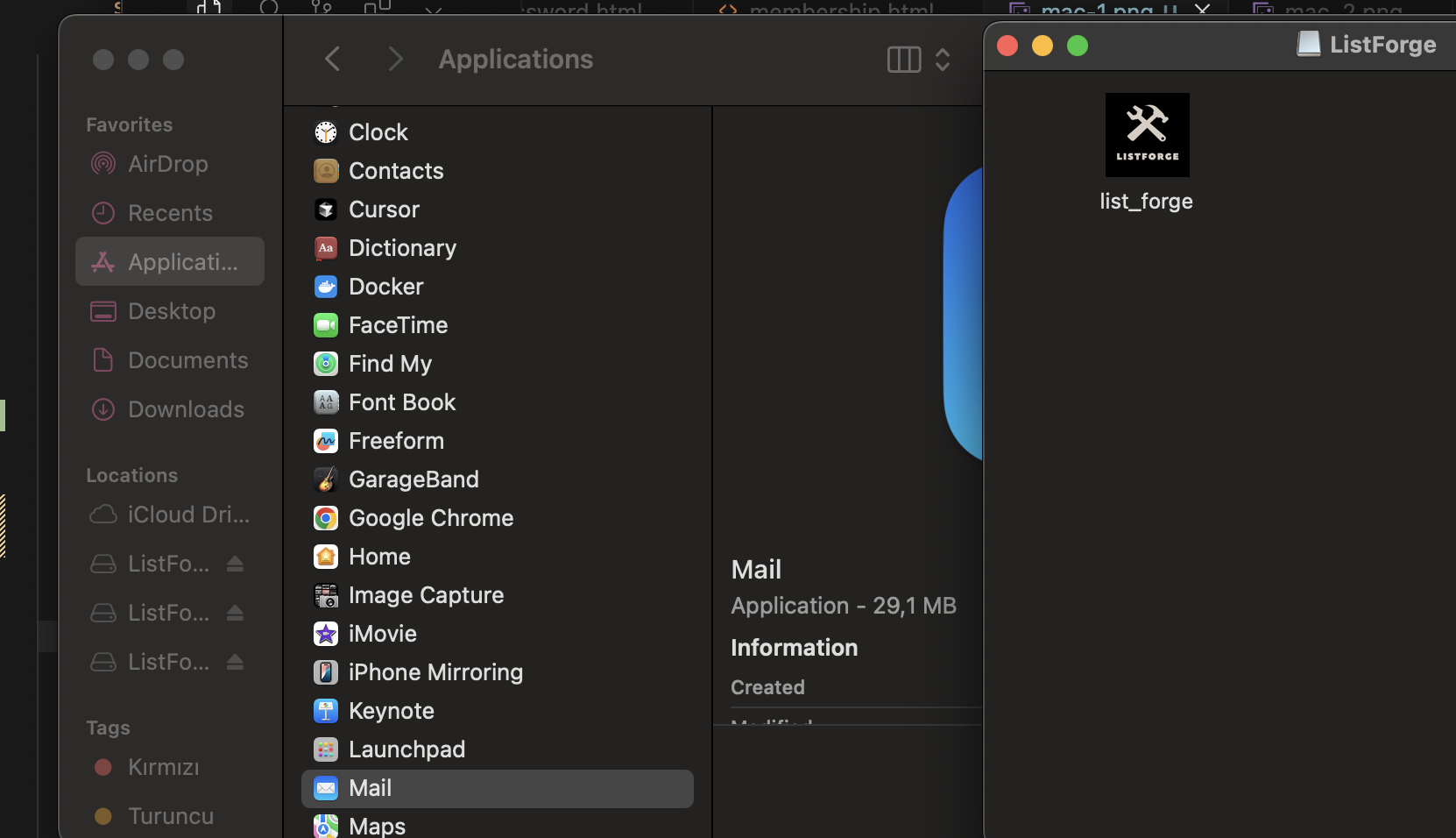
Task: Select the Image Capture icon
Action: coord(326,595)
